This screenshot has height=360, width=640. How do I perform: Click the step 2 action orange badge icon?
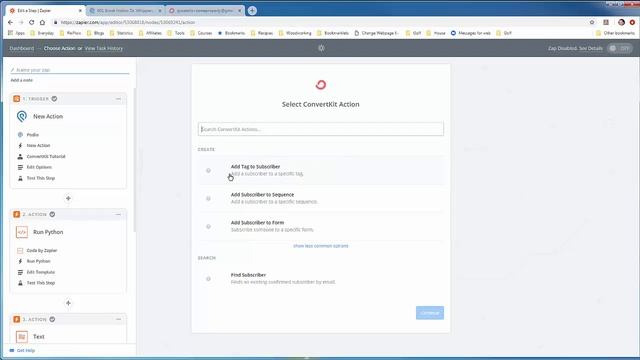tap(16, 214)
